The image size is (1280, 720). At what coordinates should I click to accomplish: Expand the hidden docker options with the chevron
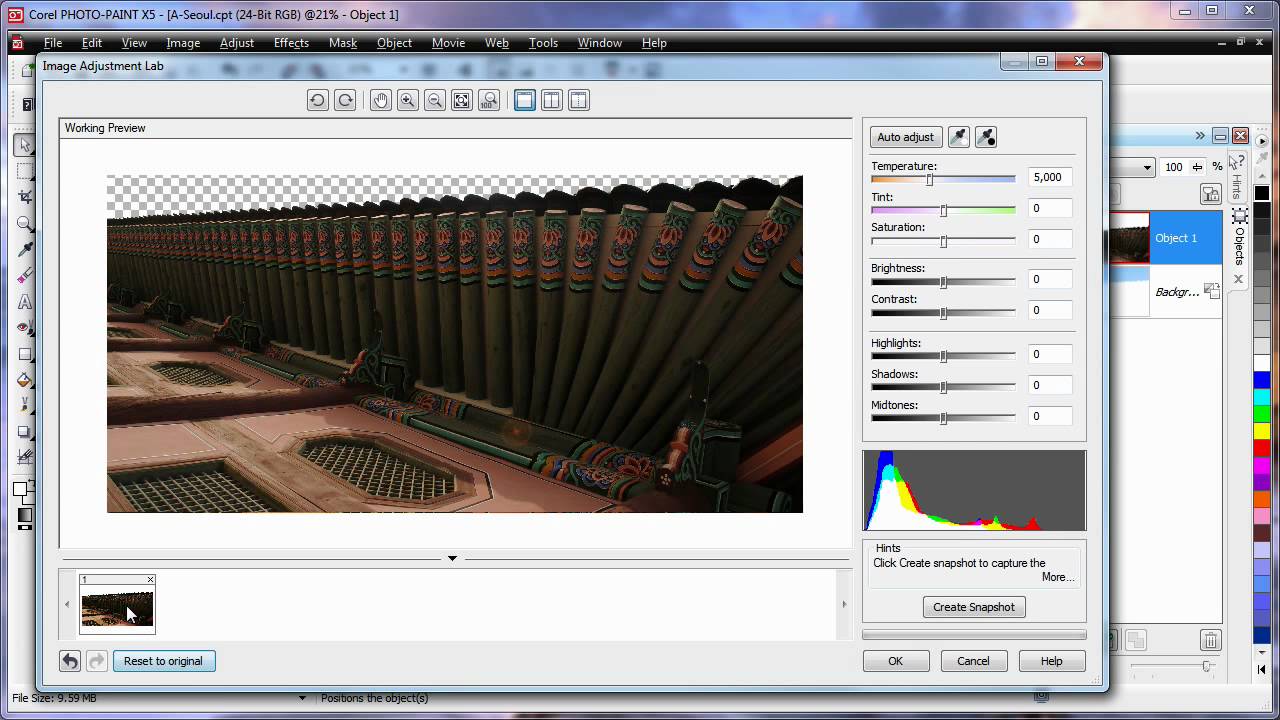pyautogui.click(x=1199, y=136)
